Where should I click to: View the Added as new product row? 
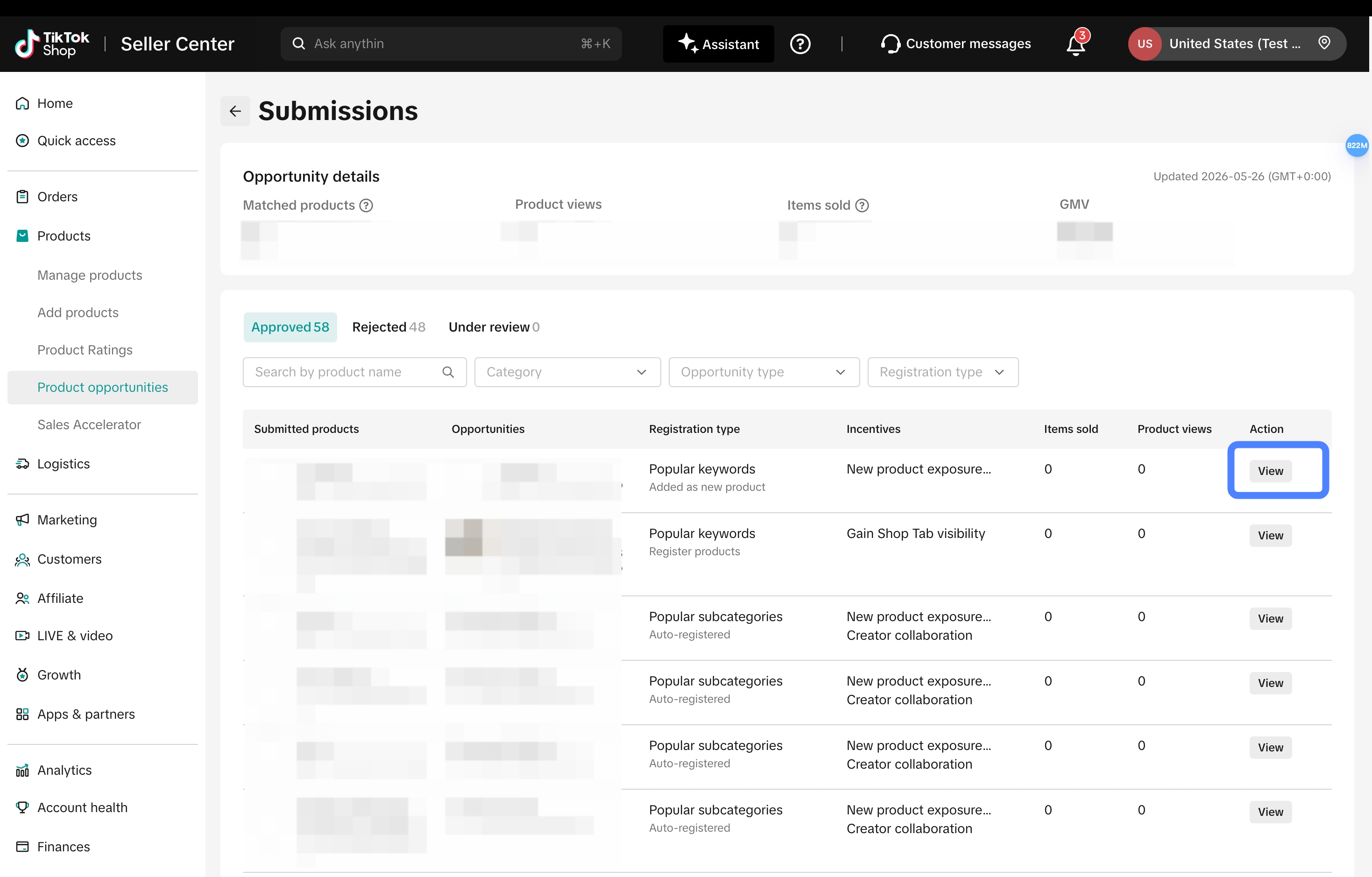coord(1270,471)
